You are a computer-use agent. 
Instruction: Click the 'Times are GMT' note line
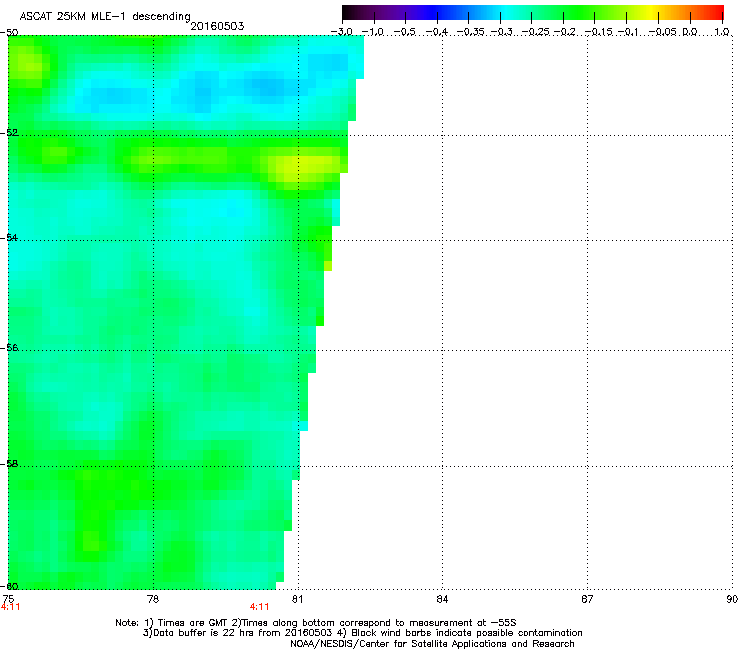click(316, 623)
